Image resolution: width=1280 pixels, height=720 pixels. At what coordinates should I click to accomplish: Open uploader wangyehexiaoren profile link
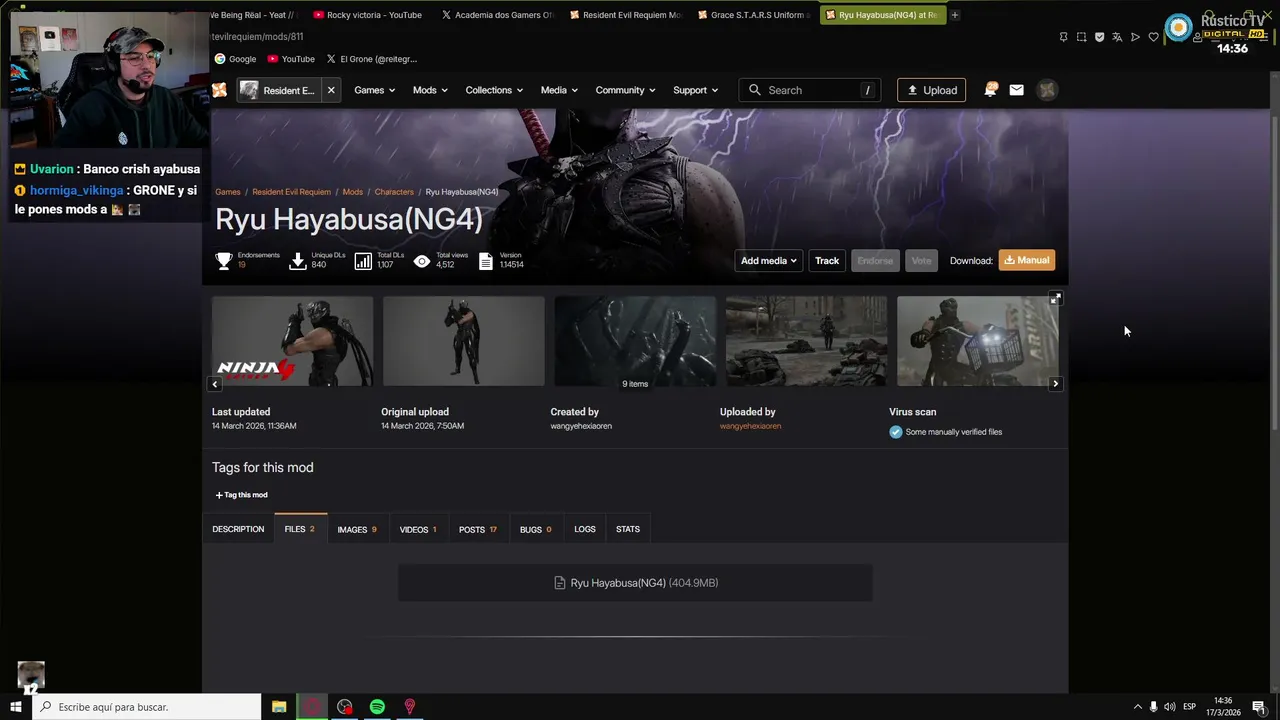click(750, 426)
